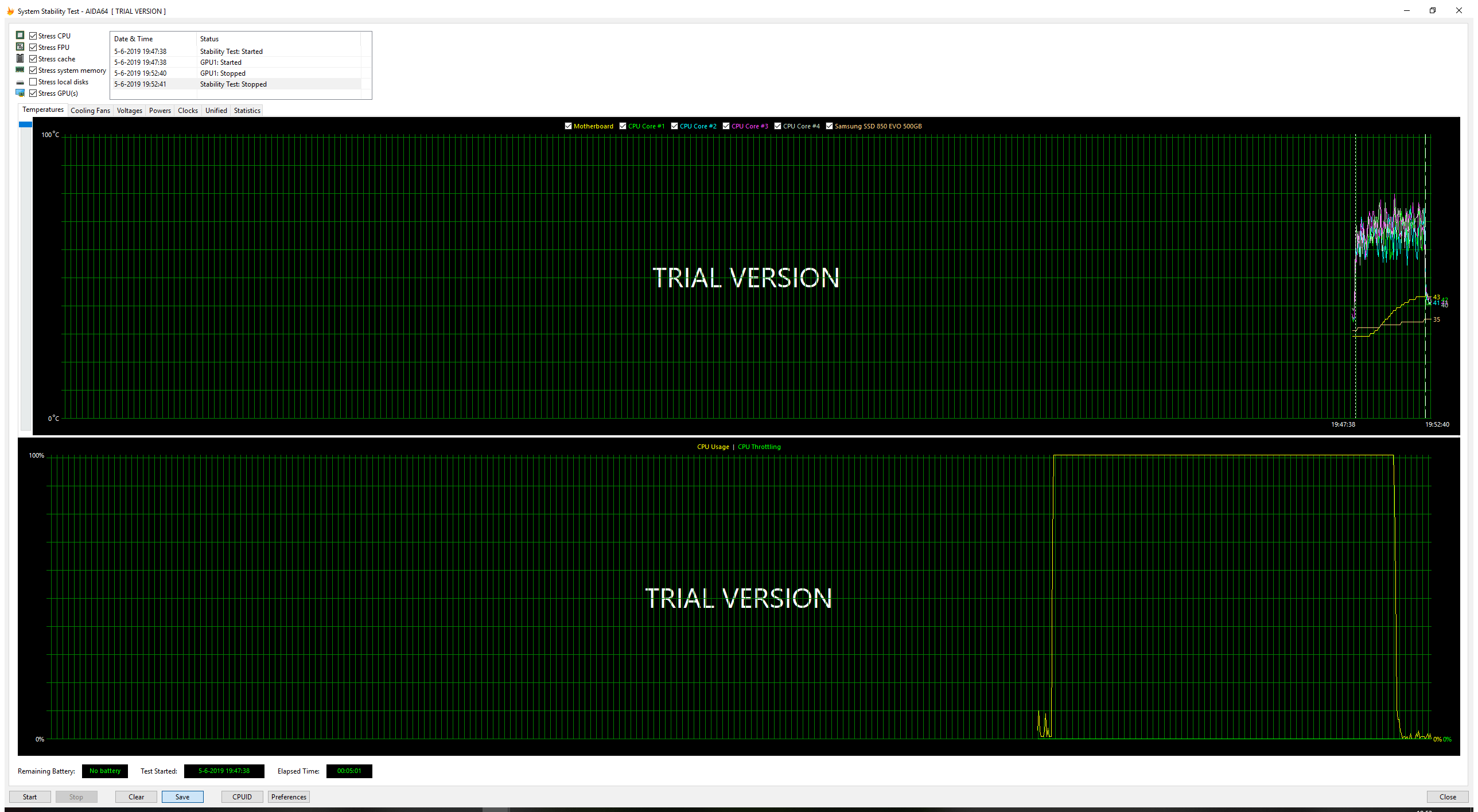Click the cache chip icon
This screenshot has width=1478, height=812.
click(20, 58)
